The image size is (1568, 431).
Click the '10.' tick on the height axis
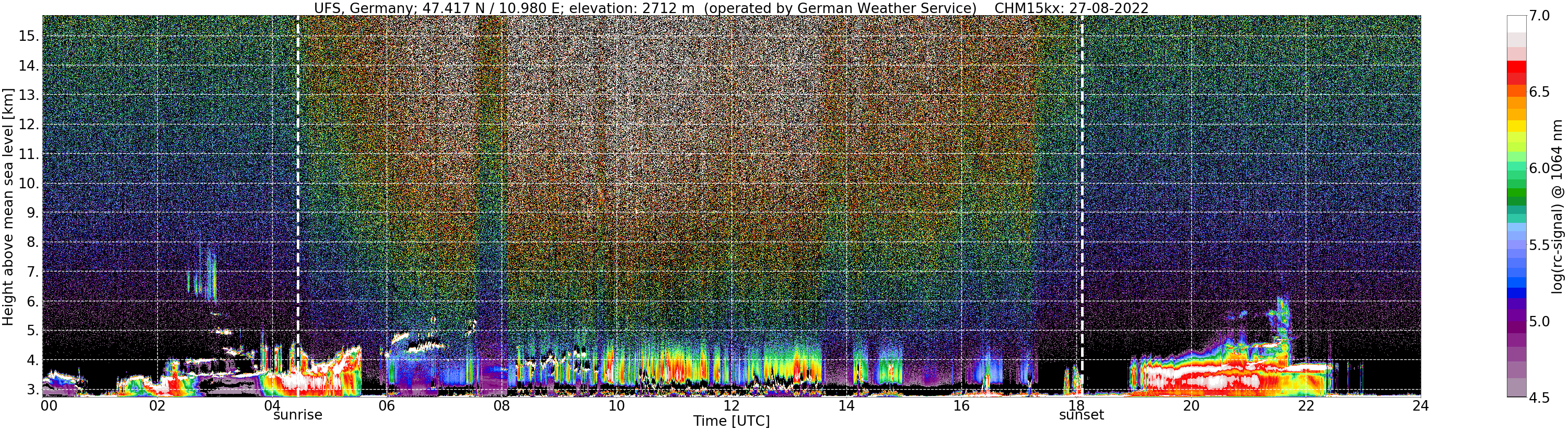click(29, 184)
